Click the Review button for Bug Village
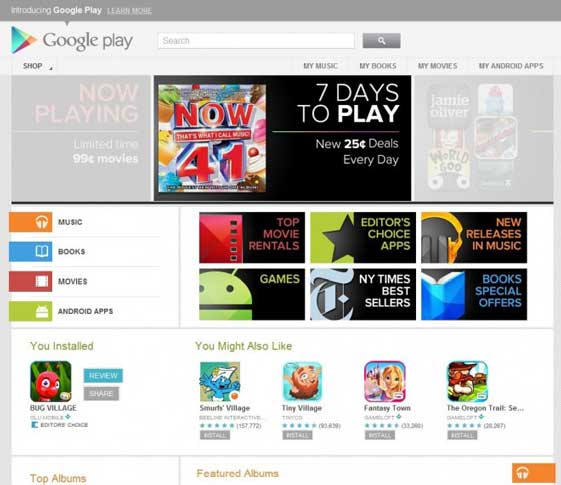Image resolution: width=561 pixels, height=485 pixels. [103, 376]
